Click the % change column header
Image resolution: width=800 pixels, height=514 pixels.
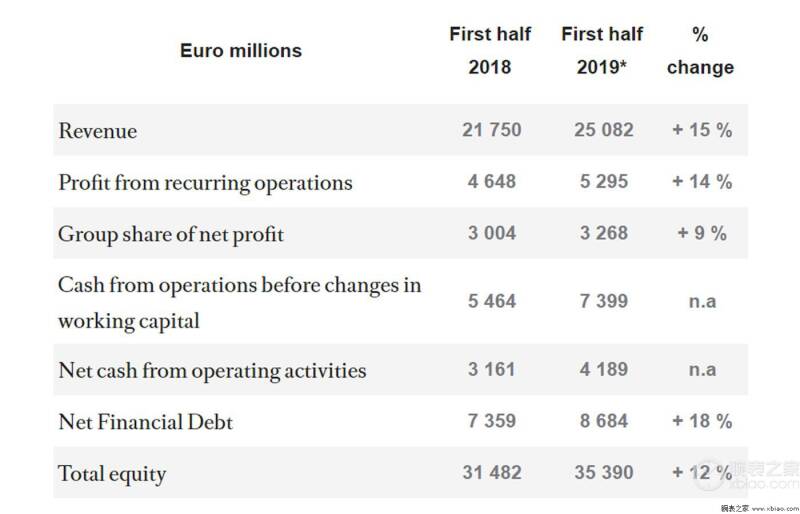(x=700, y=50)
